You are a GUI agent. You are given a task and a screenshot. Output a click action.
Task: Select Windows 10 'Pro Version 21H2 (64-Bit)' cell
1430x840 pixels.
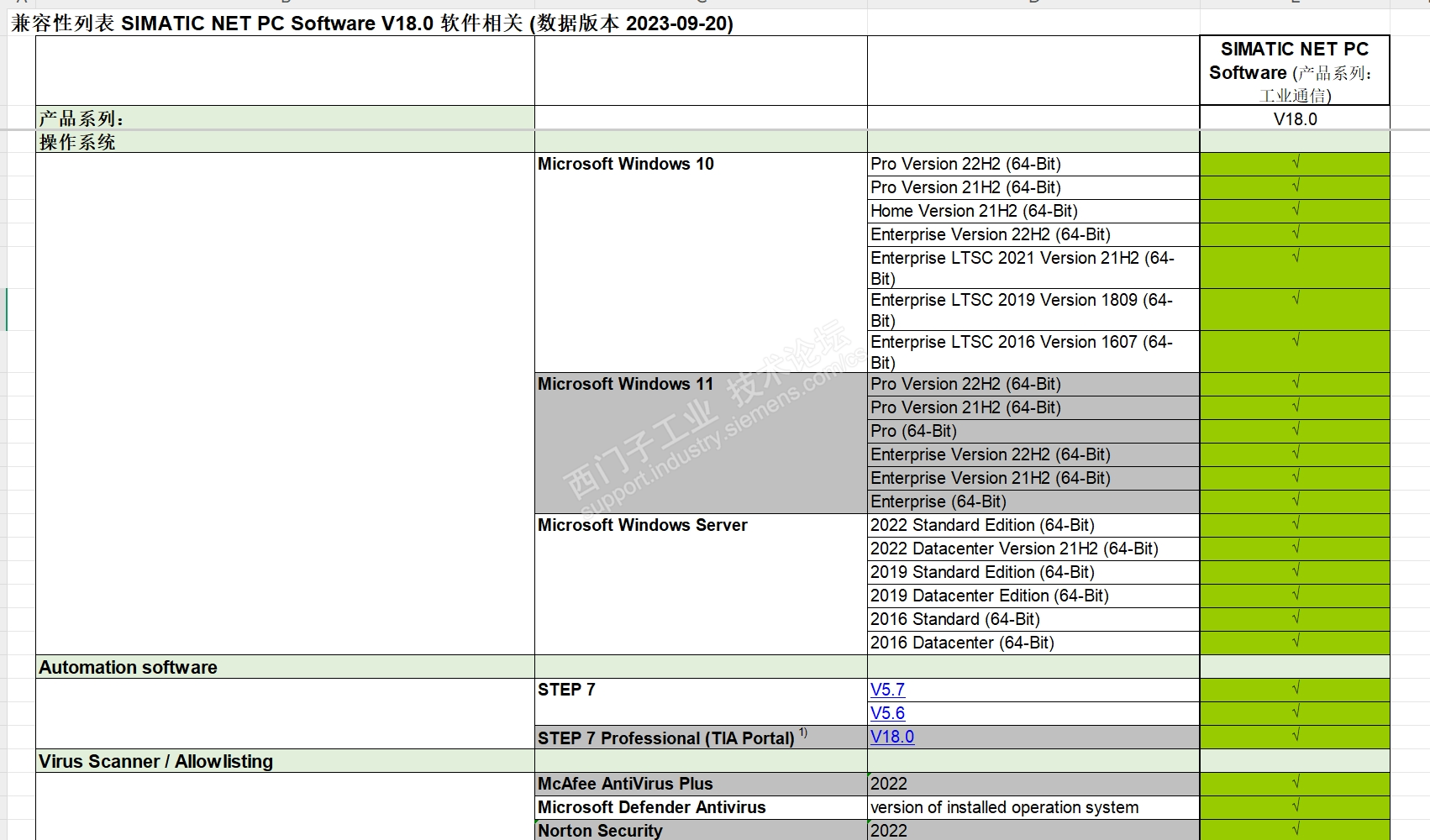point(1033,187)
